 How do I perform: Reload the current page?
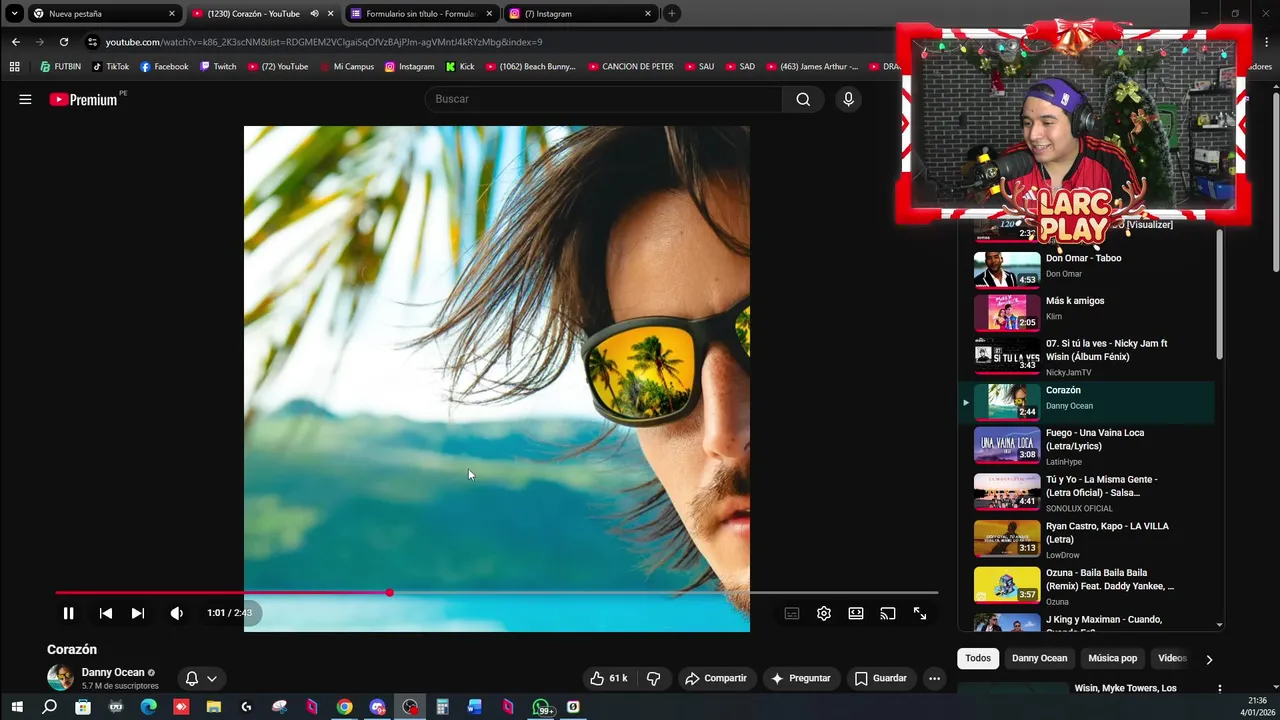(64, 42)
